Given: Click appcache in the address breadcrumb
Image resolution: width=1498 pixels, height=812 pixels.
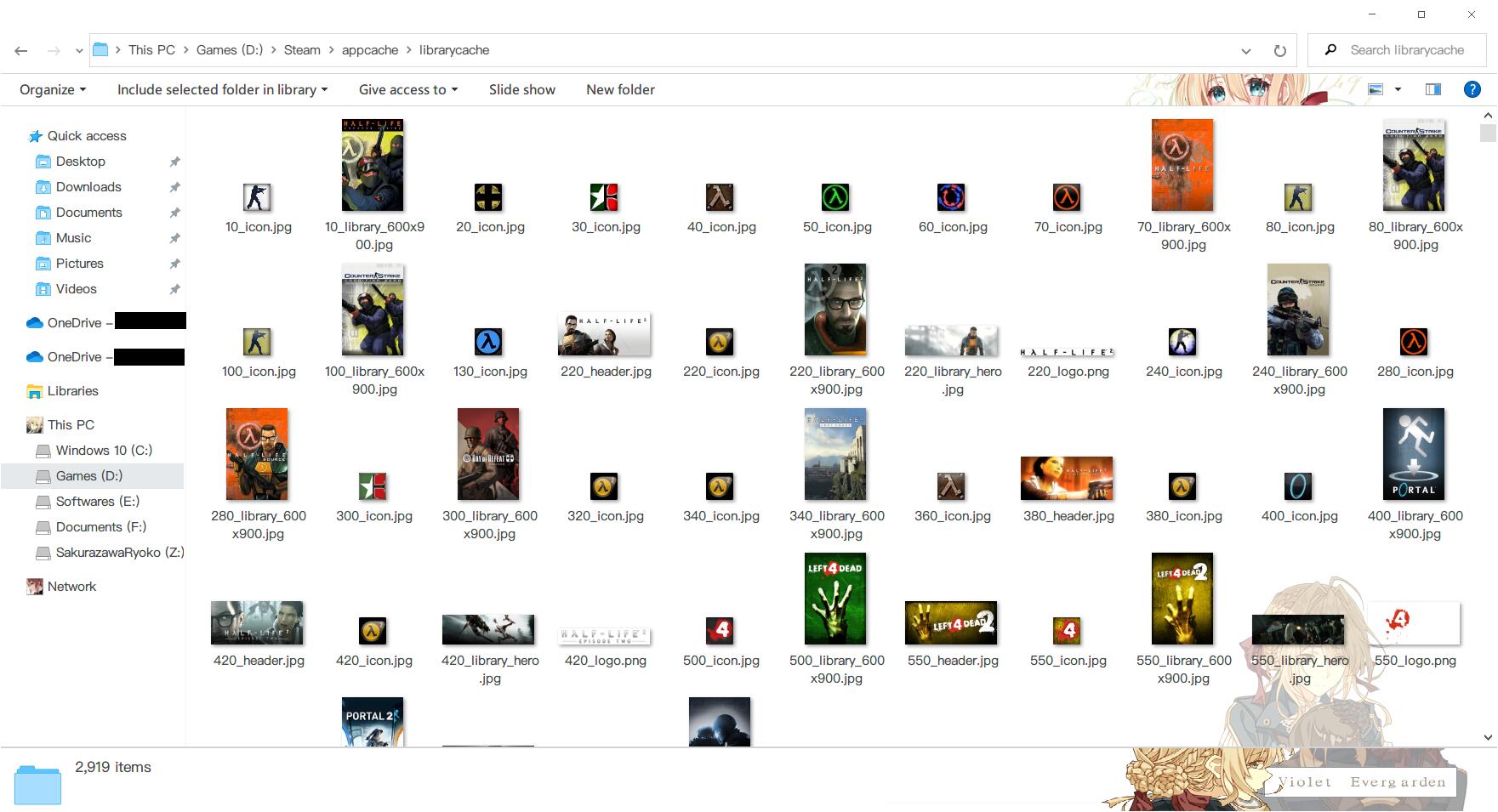Looking at the screenshot, I should (x=370, y=50).
